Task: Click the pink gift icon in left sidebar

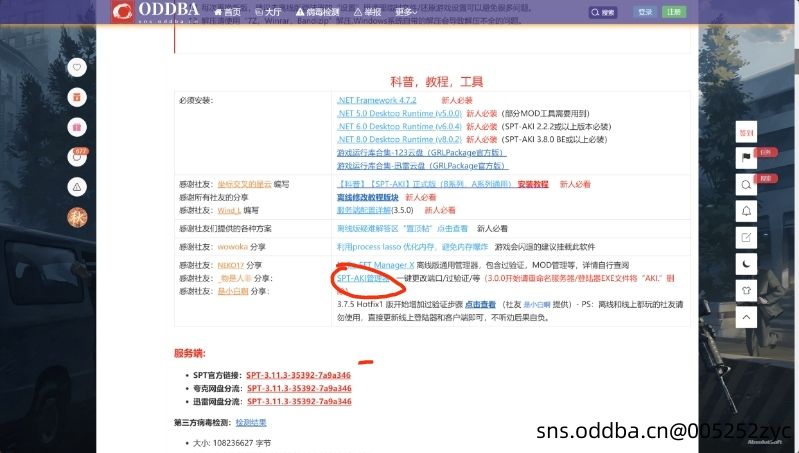Action: (x=77, y=127)
